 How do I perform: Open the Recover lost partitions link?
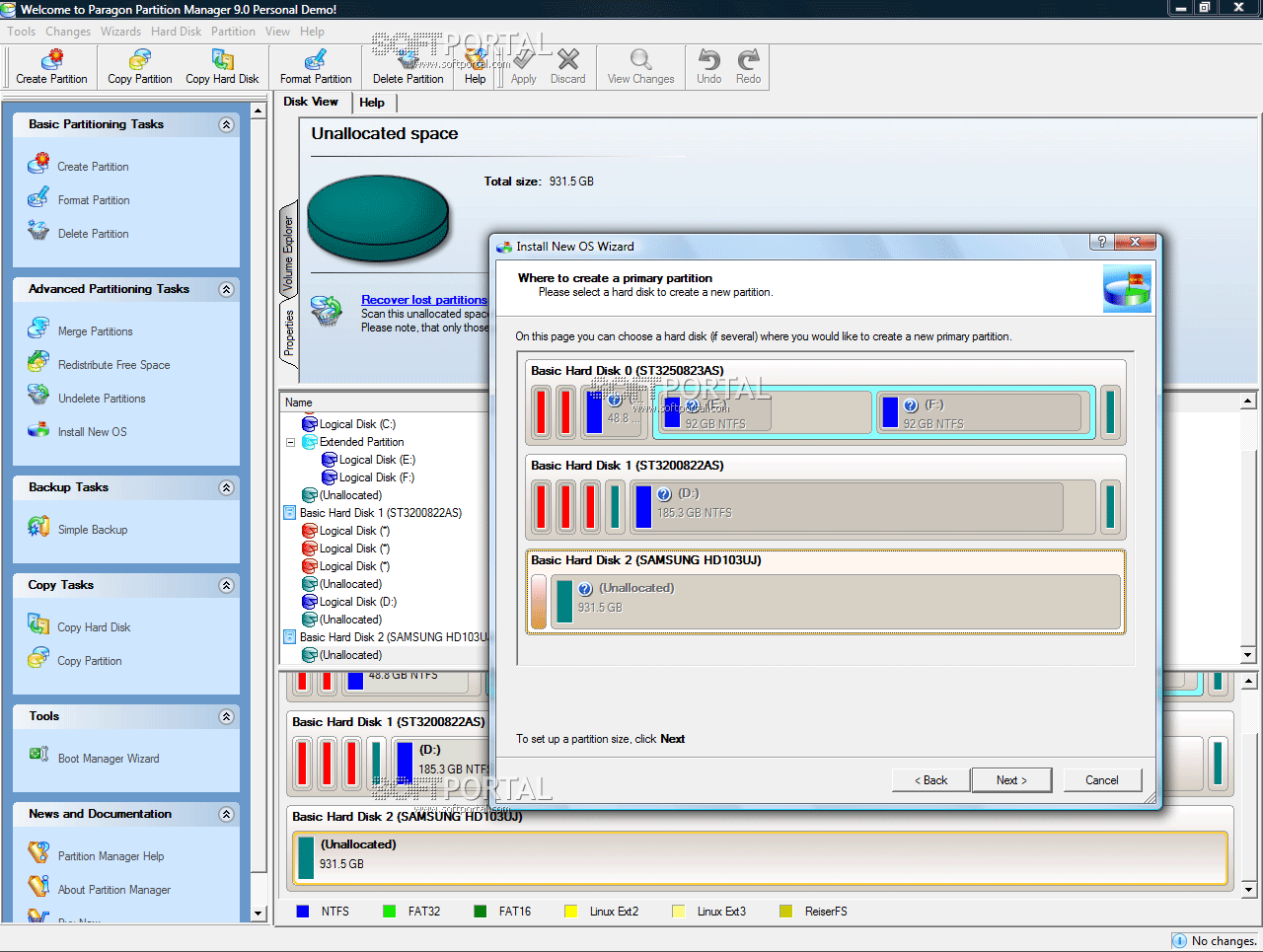point(424,300)
